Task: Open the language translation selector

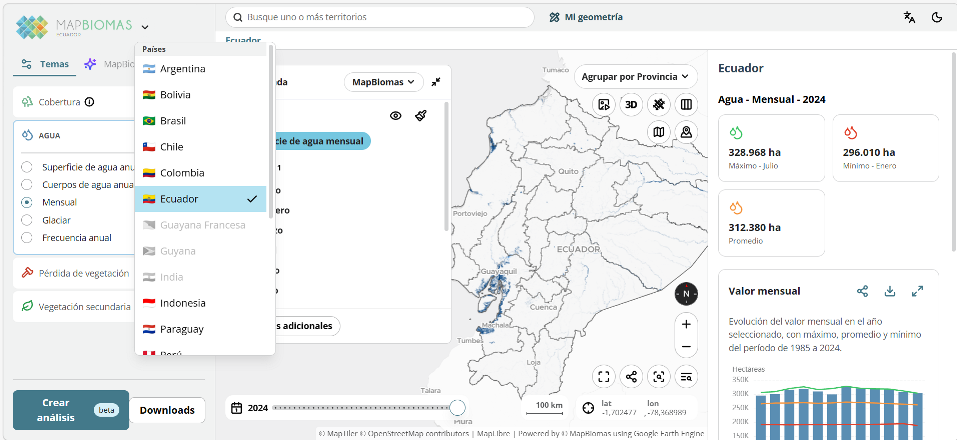Action: (909, 17)
